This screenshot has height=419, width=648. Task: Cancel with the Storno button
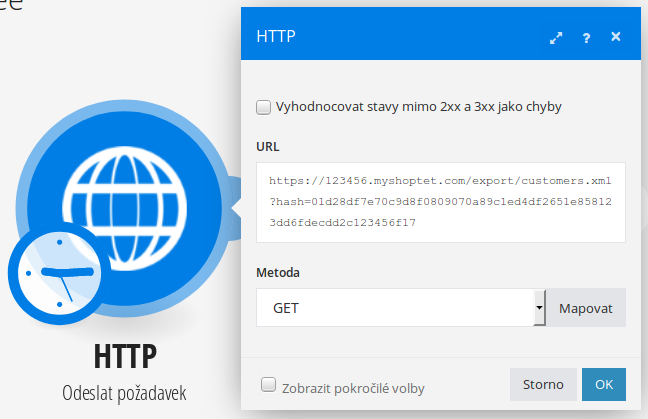coord(543,385)
